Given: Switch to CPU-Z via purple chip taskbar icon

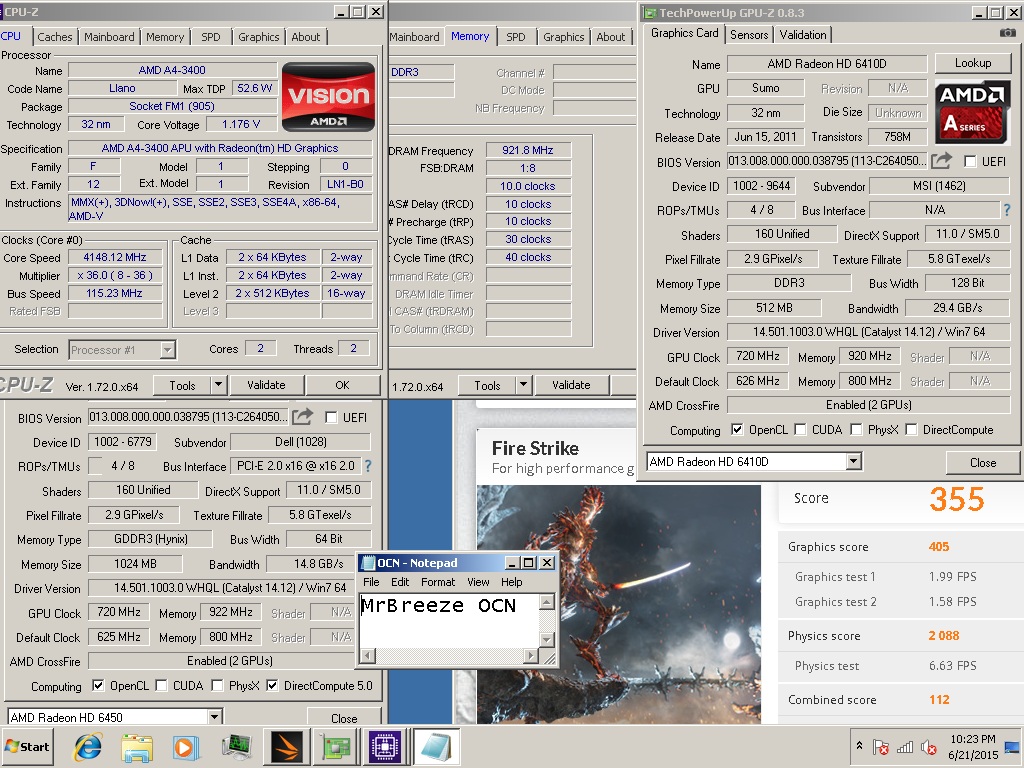Looking at the screenshot, I should pyautogui.click(x=385, y=746).
